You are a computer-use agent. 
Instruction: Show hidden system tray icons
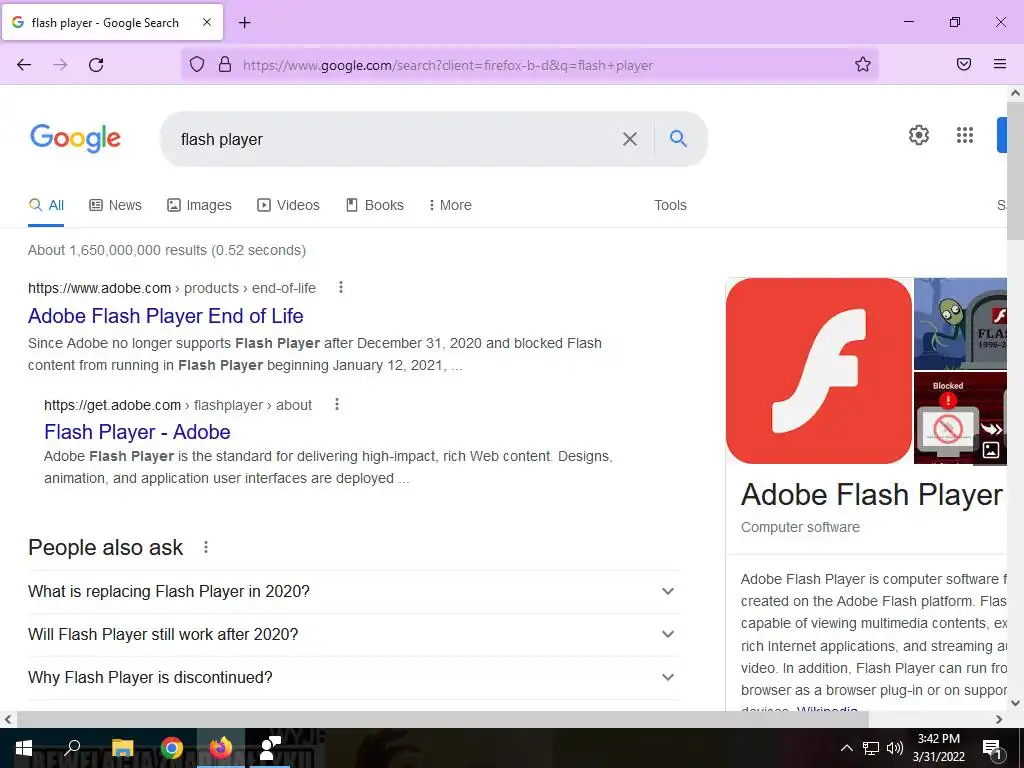(x=846, y=748)
